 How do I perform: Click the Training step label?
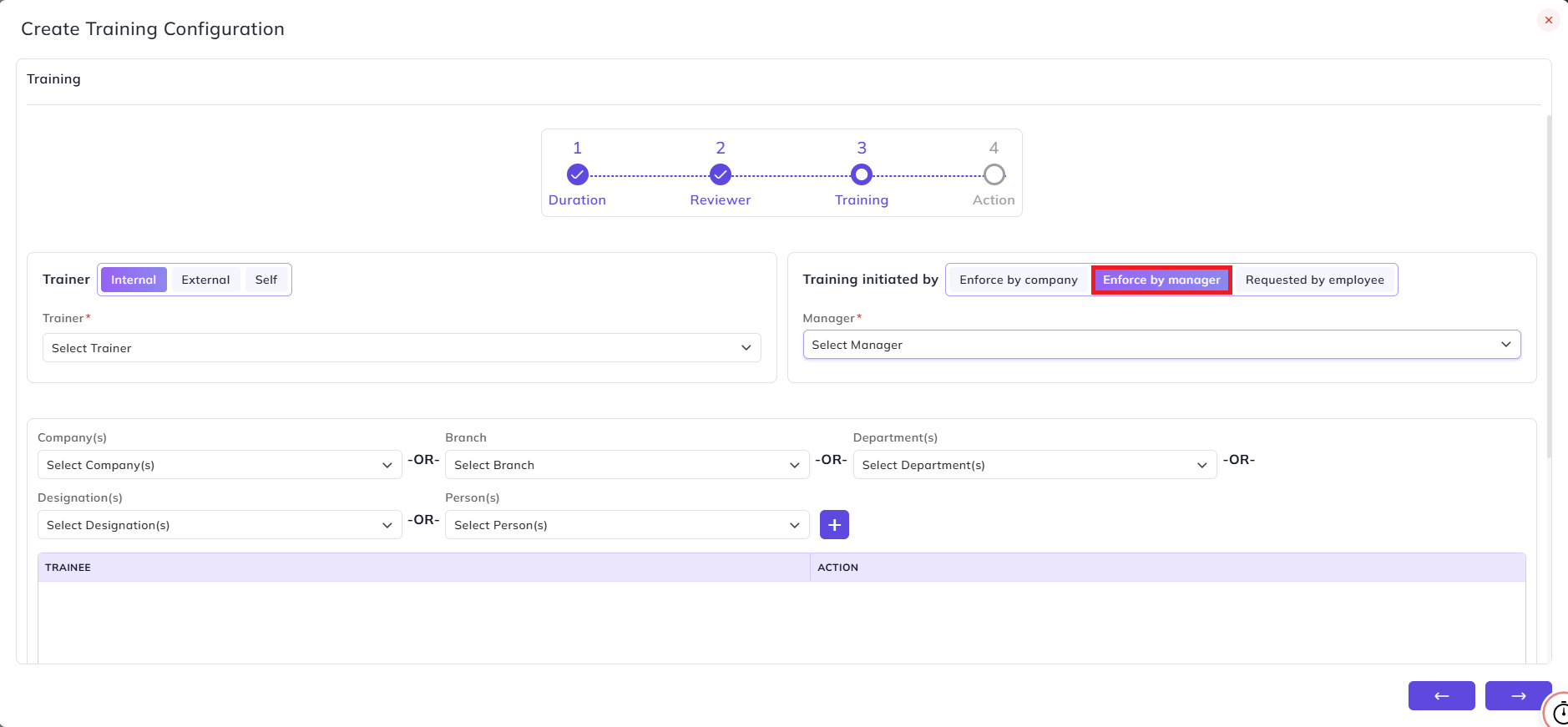tap(862, 200)
